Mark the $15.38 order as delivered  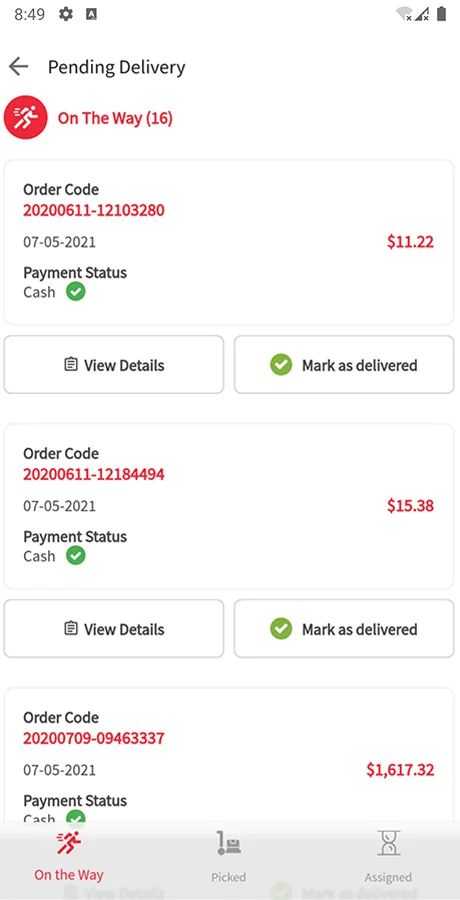click(x=344, y=629)
